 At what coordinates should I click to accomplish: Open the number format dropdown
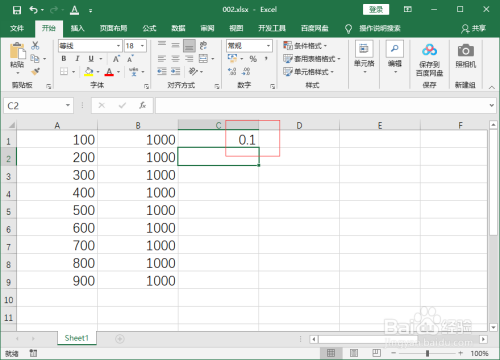pos(268,46)
